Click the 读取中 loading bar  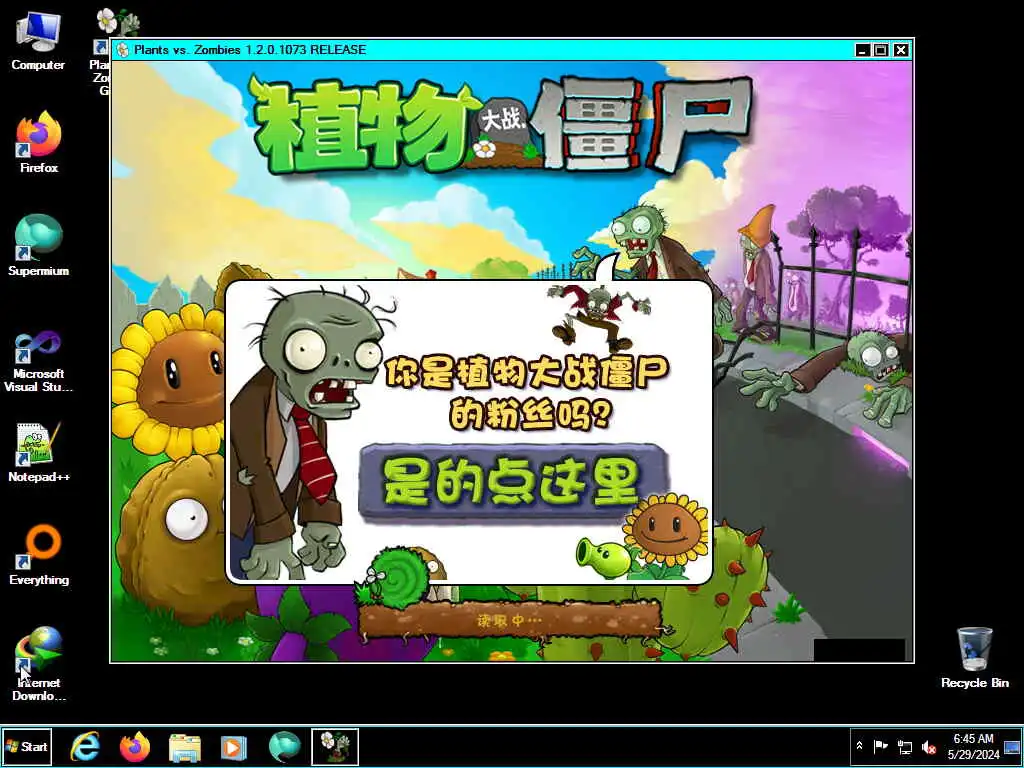click(511, 619)
